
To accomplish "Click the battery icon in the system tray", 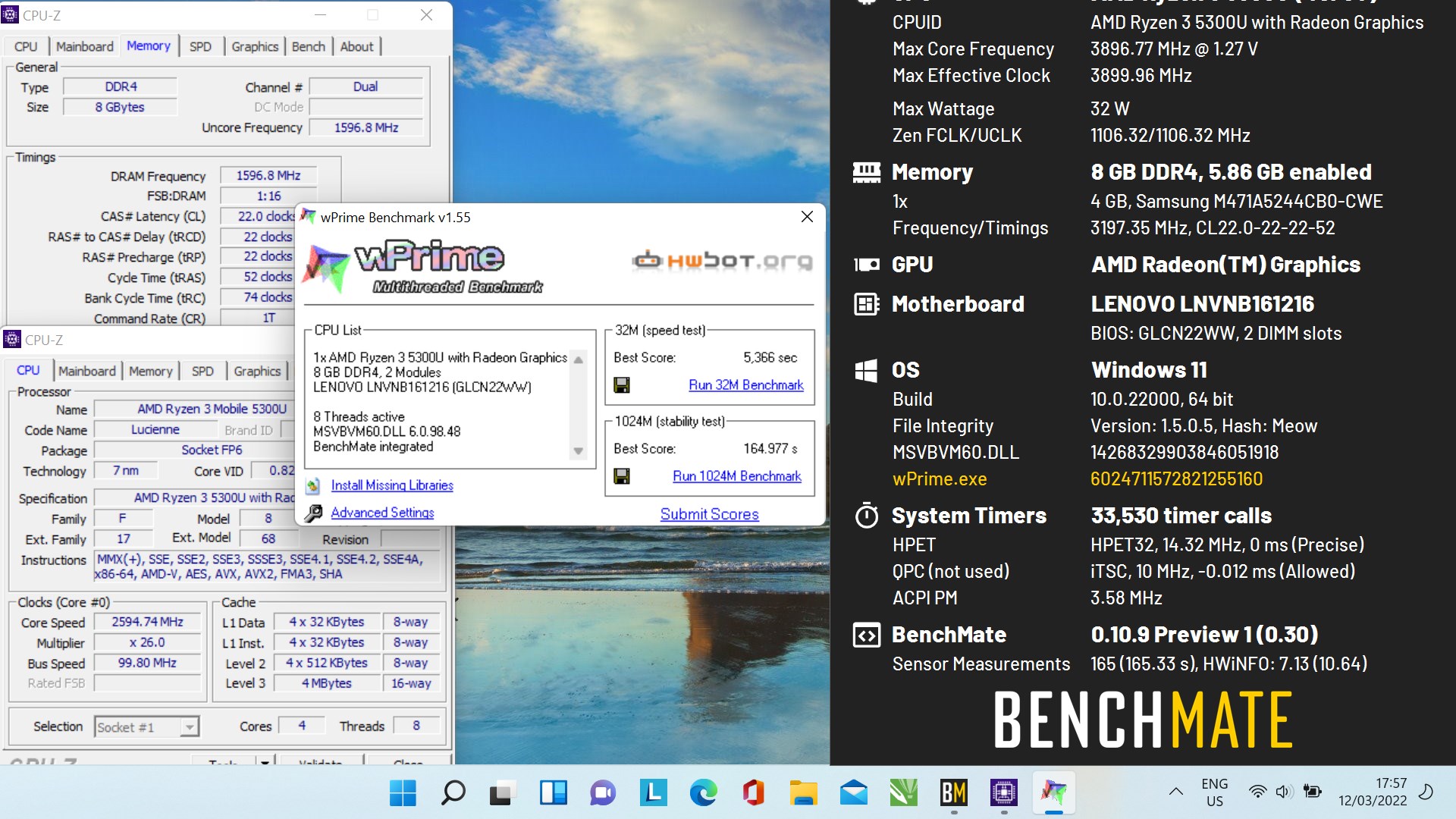I will (1312, 792).
